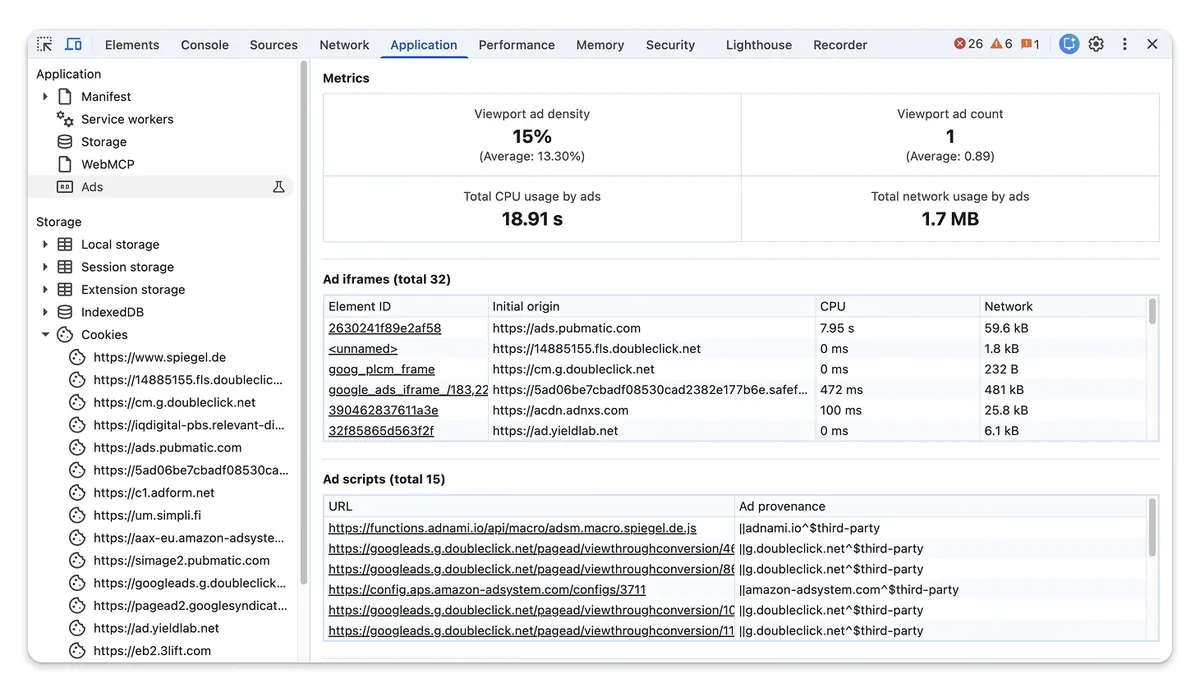Click the warnings count indicator
Image resolution: width=1200 pixels, height=692 pixels.
[1001, 44]
